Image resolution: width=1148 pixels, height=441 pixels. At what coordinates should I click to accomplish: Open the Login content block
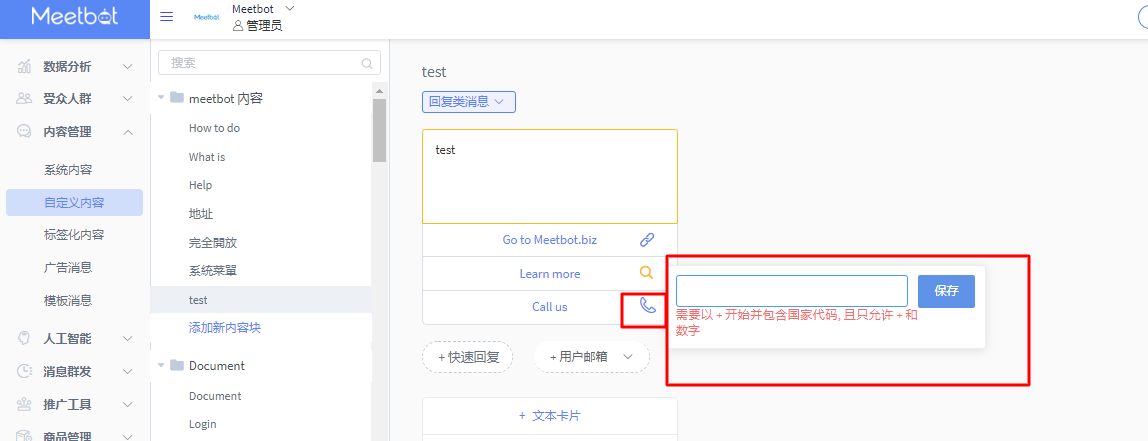pos(203,423)
